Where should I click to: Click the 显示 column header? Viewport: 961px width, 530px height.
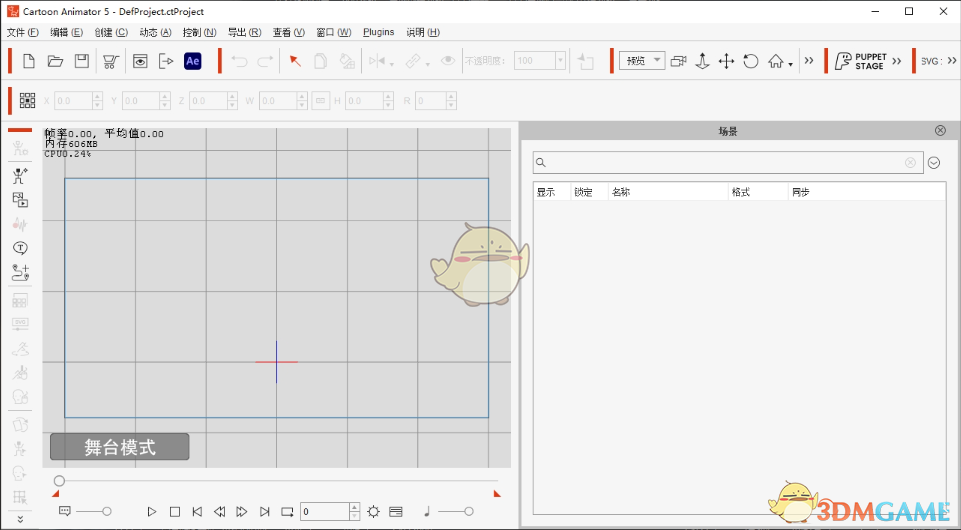pyautogui.click(x=552, y=192)
